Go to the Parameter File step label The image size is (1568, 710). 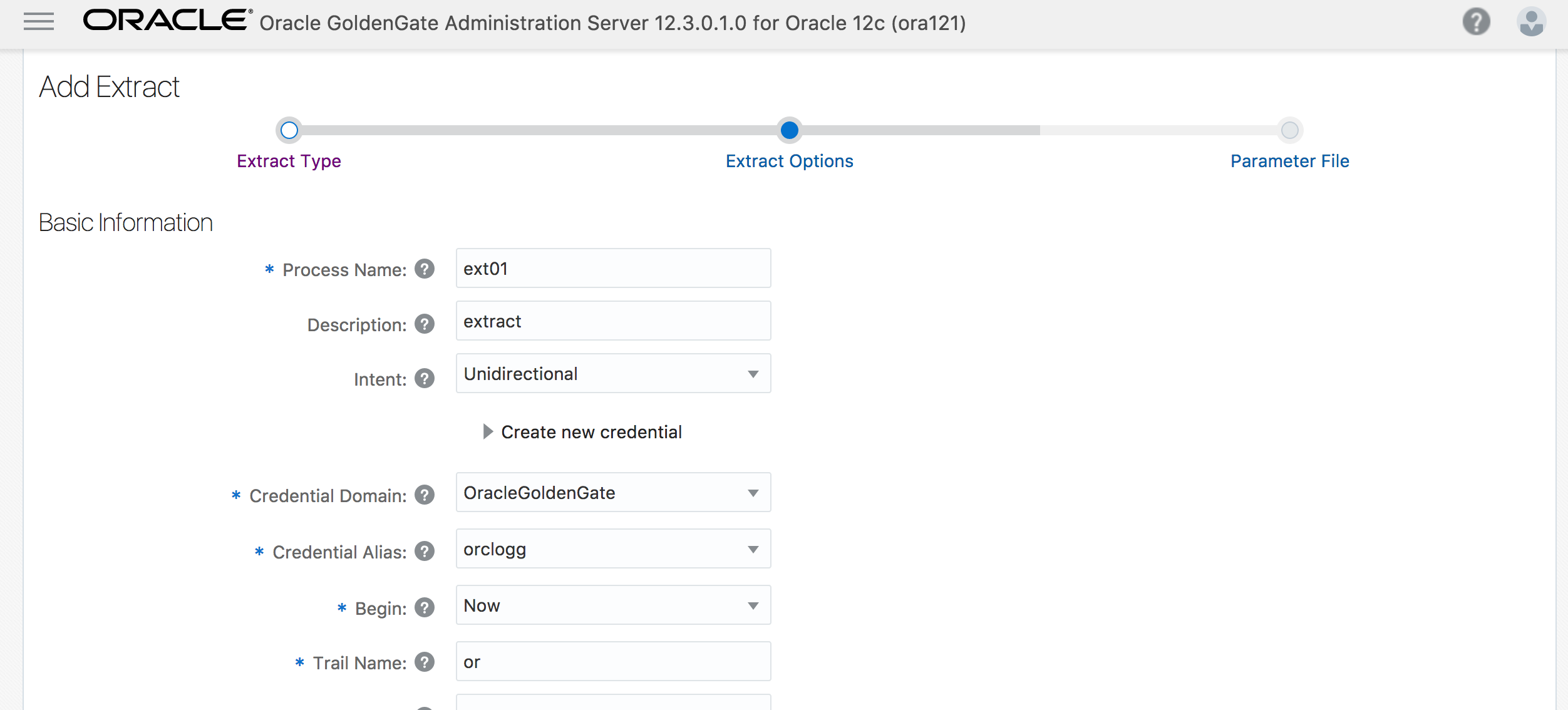[x=1289, y=161]
